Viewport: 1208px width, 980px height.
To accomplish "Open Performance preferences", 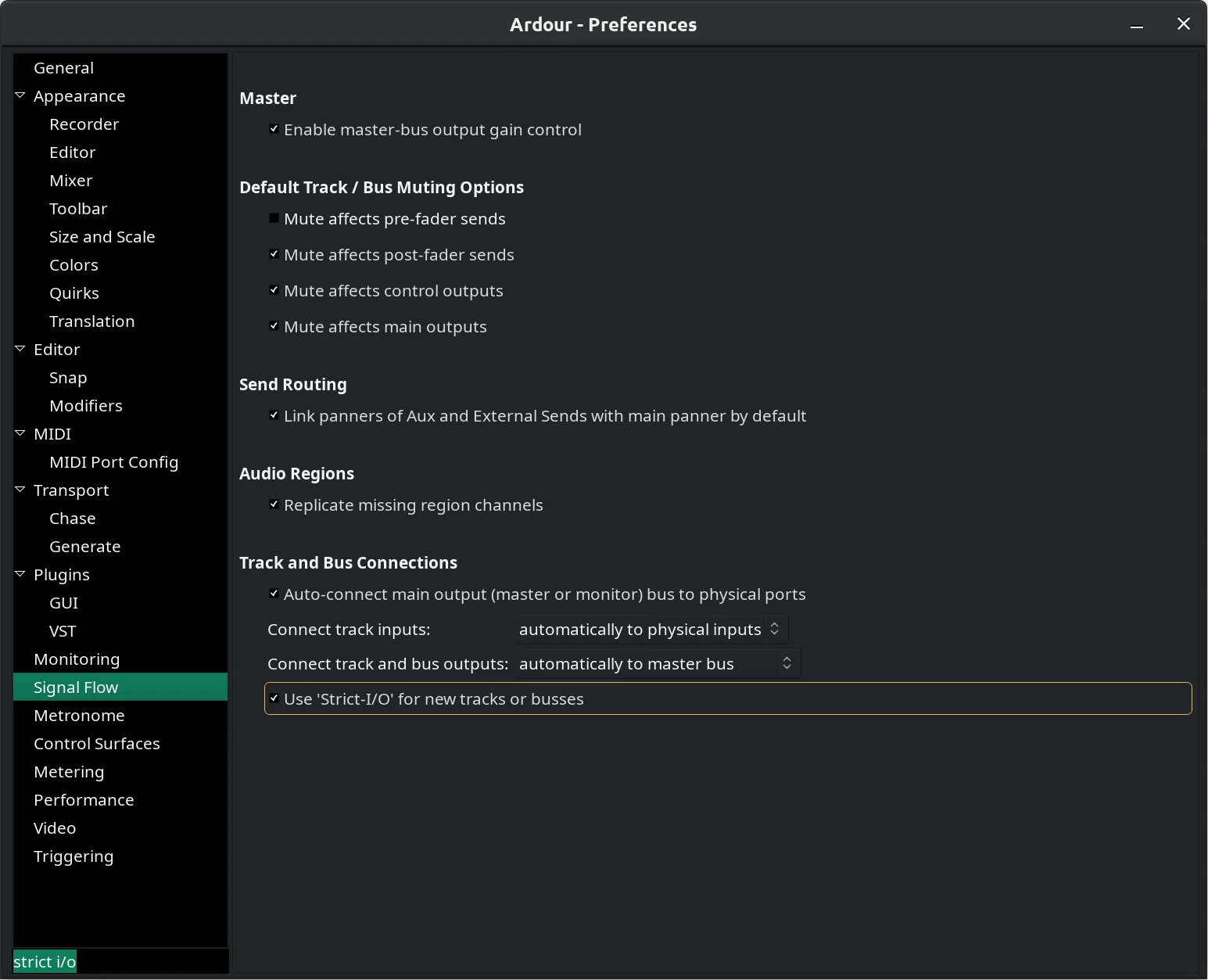I will (x=84, y=800).
